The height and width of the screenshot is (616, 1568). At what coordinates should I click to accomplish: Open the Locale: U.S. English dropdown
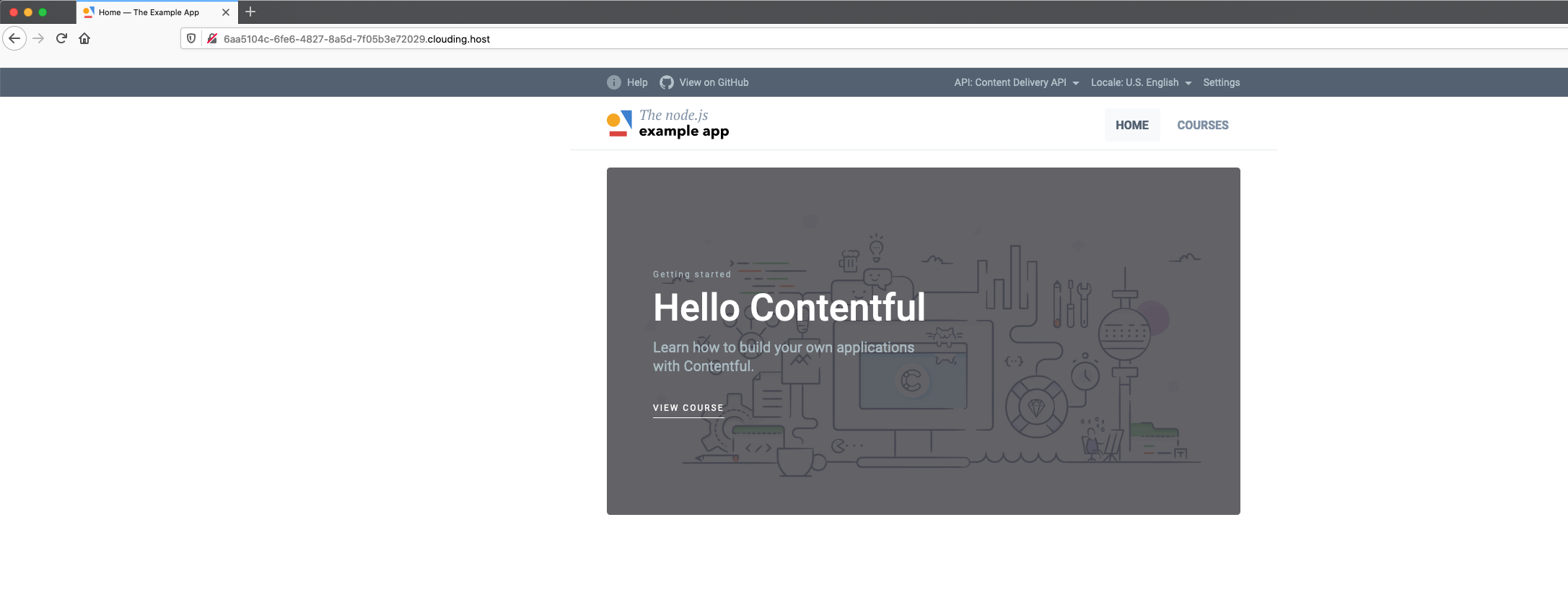1140,82
